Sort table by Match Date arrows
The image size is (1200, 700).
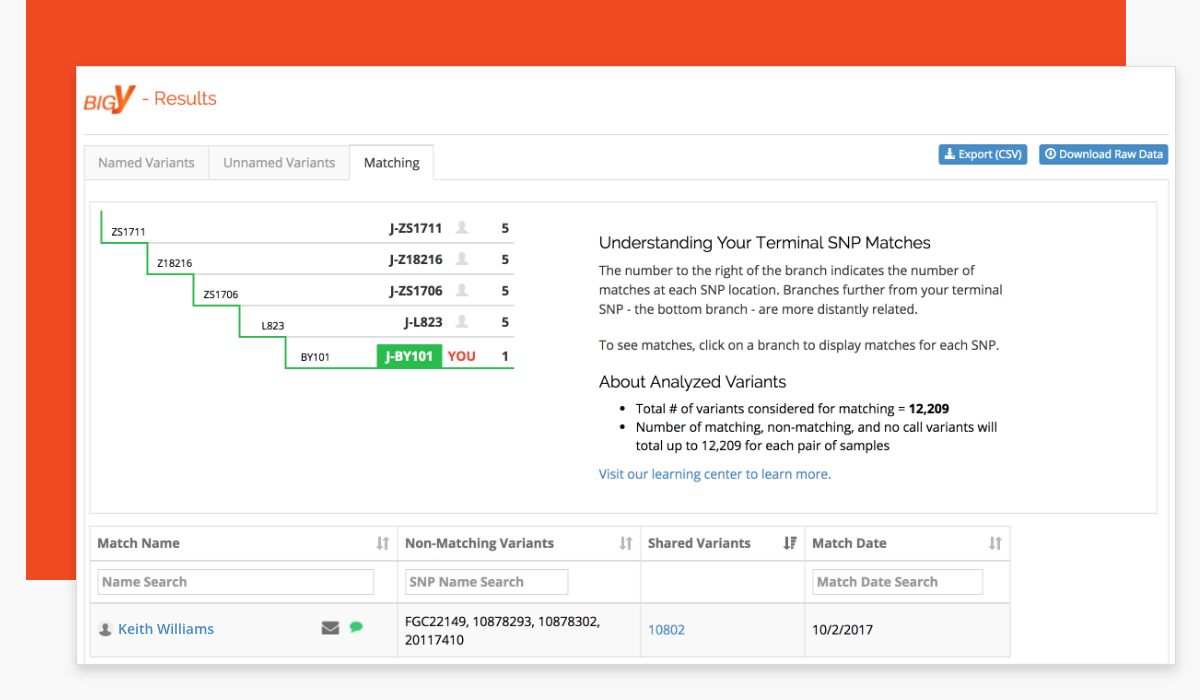tap(995, 543)
